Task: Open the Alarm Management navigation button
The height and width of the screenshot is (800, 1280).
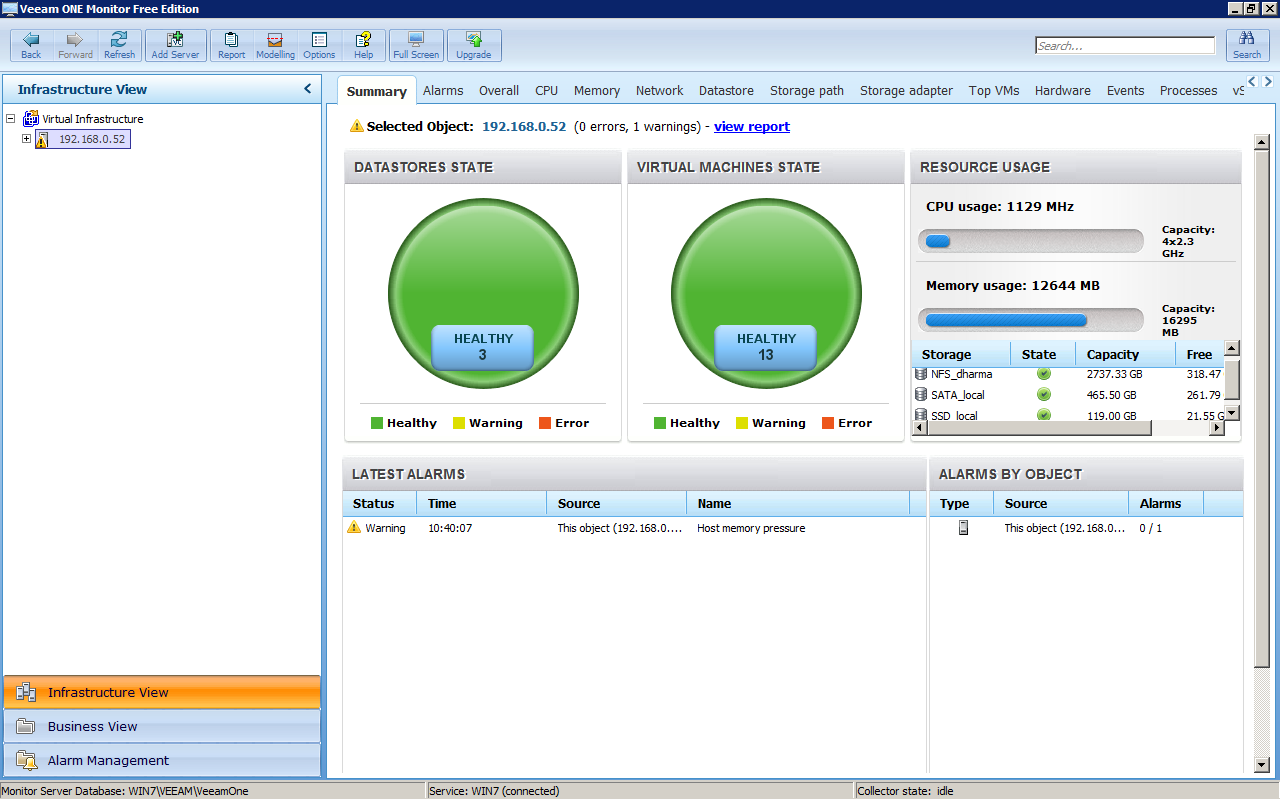Action: point(162,760)
